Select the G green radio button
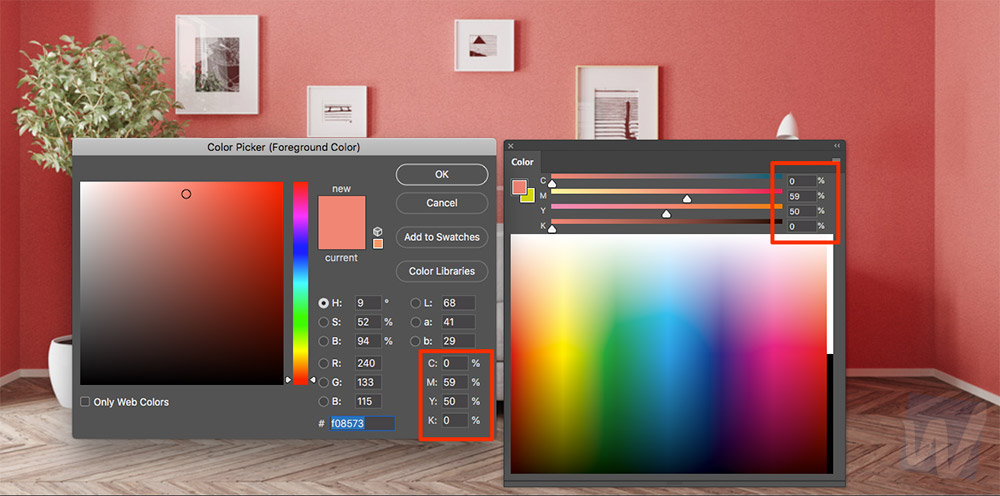The height and width of the screenshot is (496, 1000). pyautogui.click(x=324, y=383)
